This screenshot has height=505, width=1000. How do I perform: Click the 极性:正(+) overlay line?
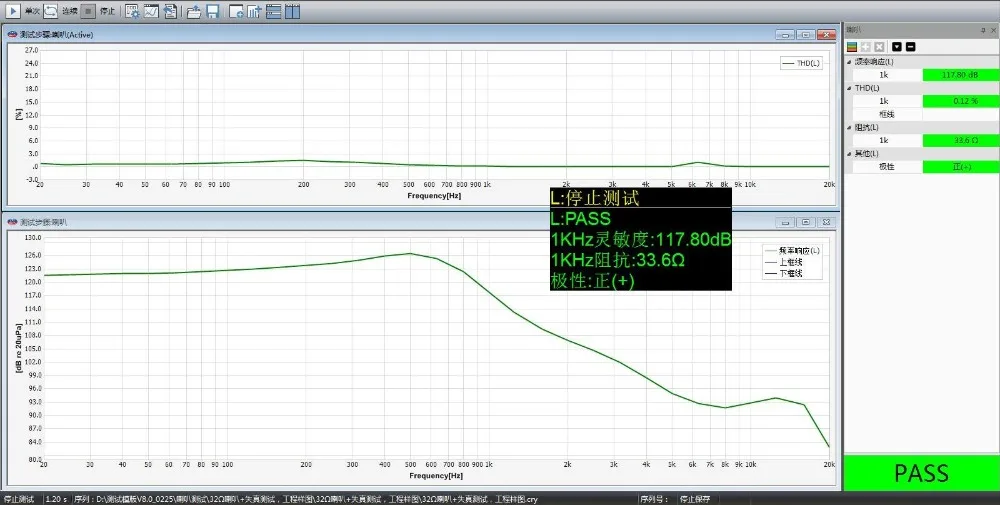(592, 281)
